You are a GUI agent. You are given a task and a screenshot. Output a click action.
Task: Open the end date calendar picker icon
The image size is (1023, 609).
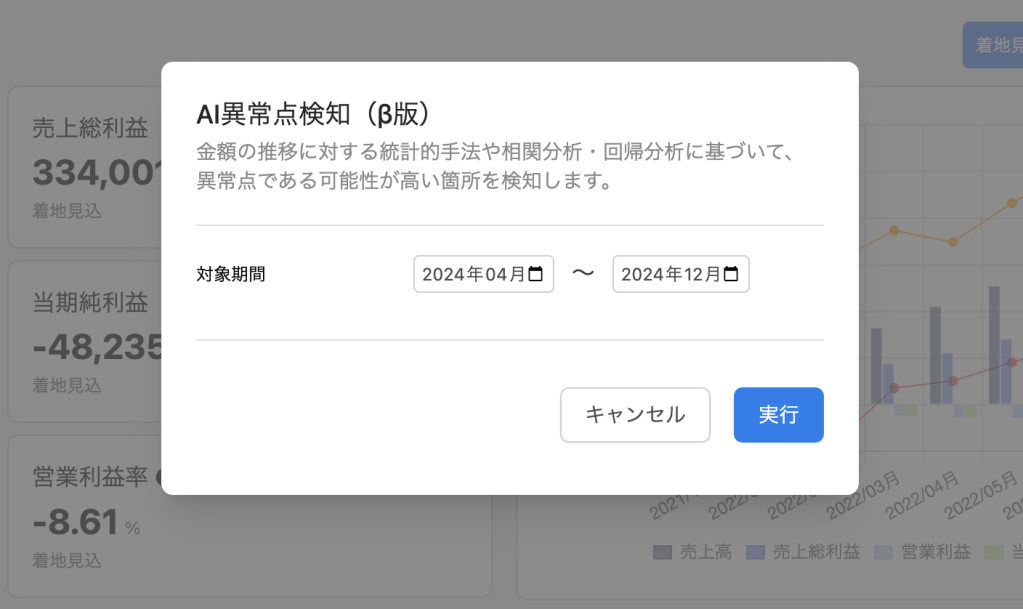(731, 274)
